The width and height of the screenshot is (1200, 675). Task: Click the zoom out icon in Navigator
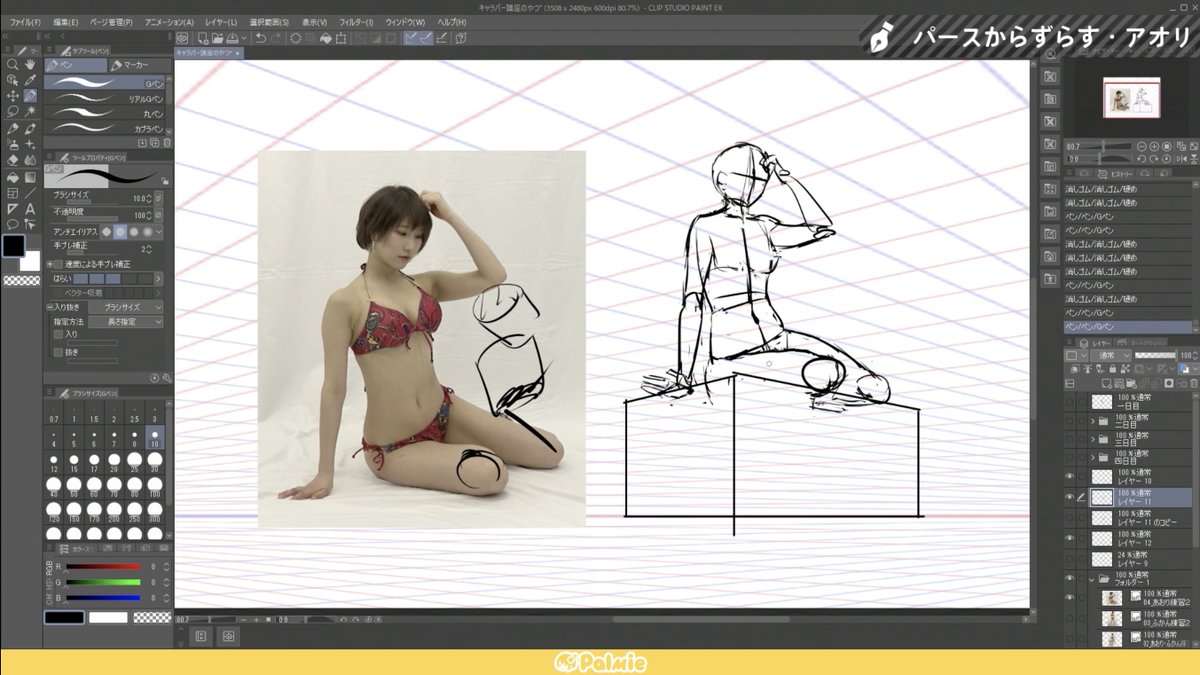[1144, 146]
